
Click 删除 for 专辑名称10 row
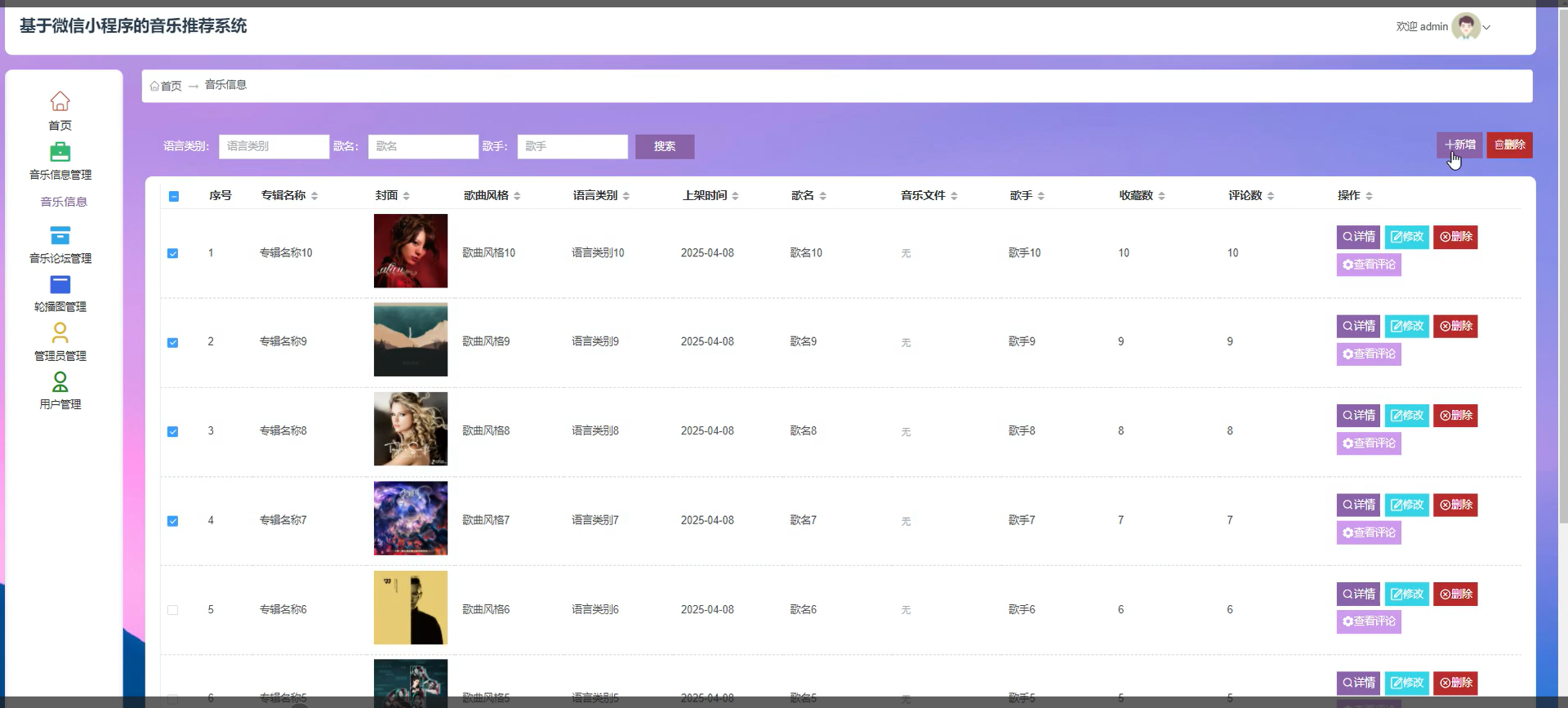click(1455, 237)
